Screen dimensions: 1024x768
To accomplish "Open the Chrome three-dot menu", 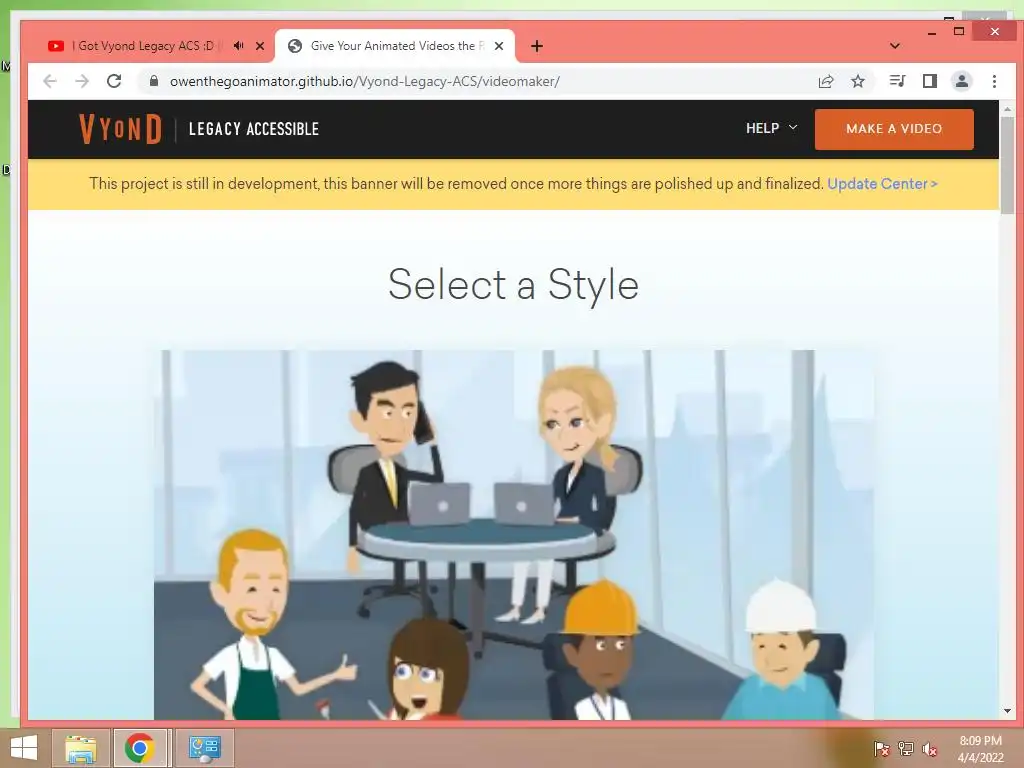I will pos(994,81).
